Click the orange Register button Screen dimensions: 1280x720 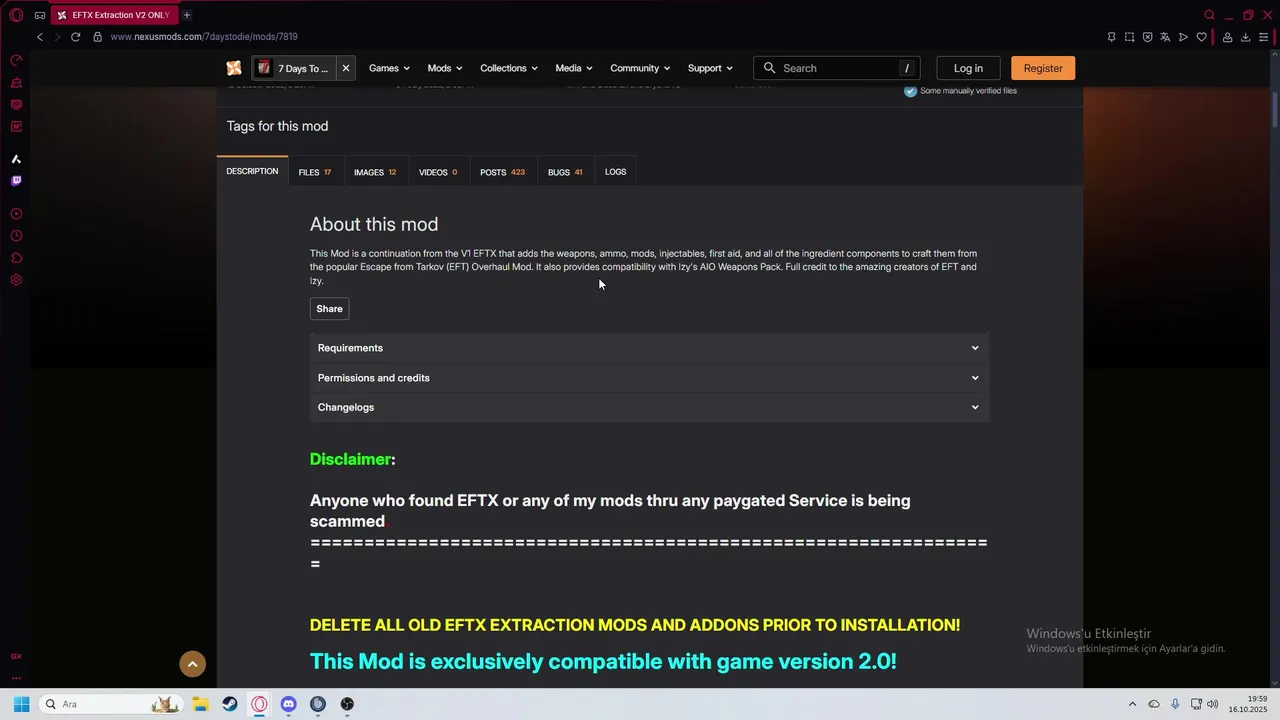tap(1043, 68)
